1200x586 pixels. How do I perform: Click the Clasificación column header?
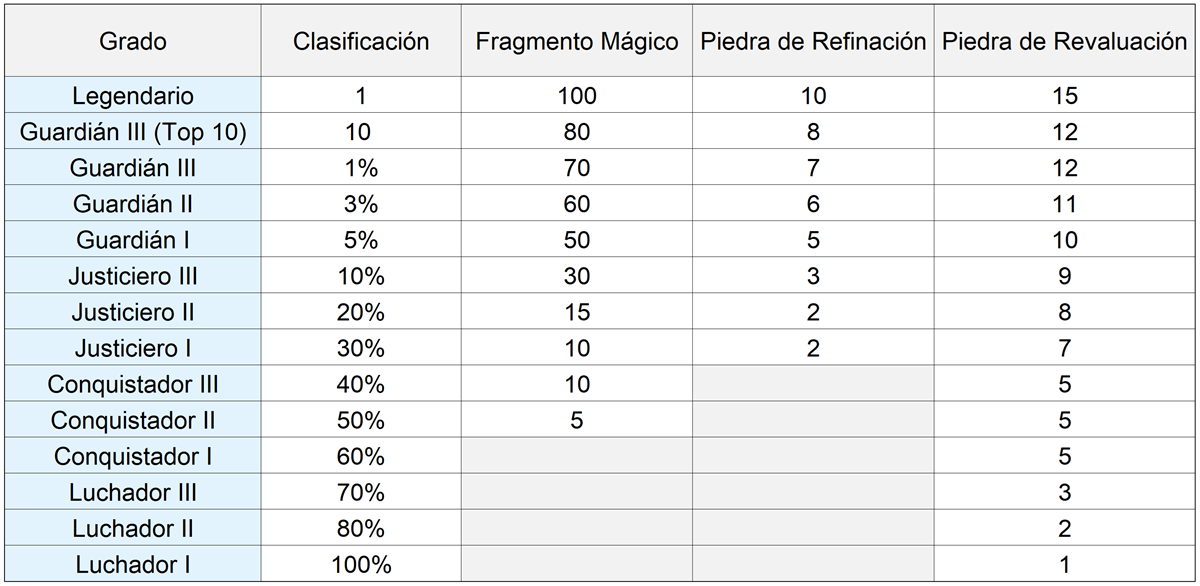coord(361,42)
